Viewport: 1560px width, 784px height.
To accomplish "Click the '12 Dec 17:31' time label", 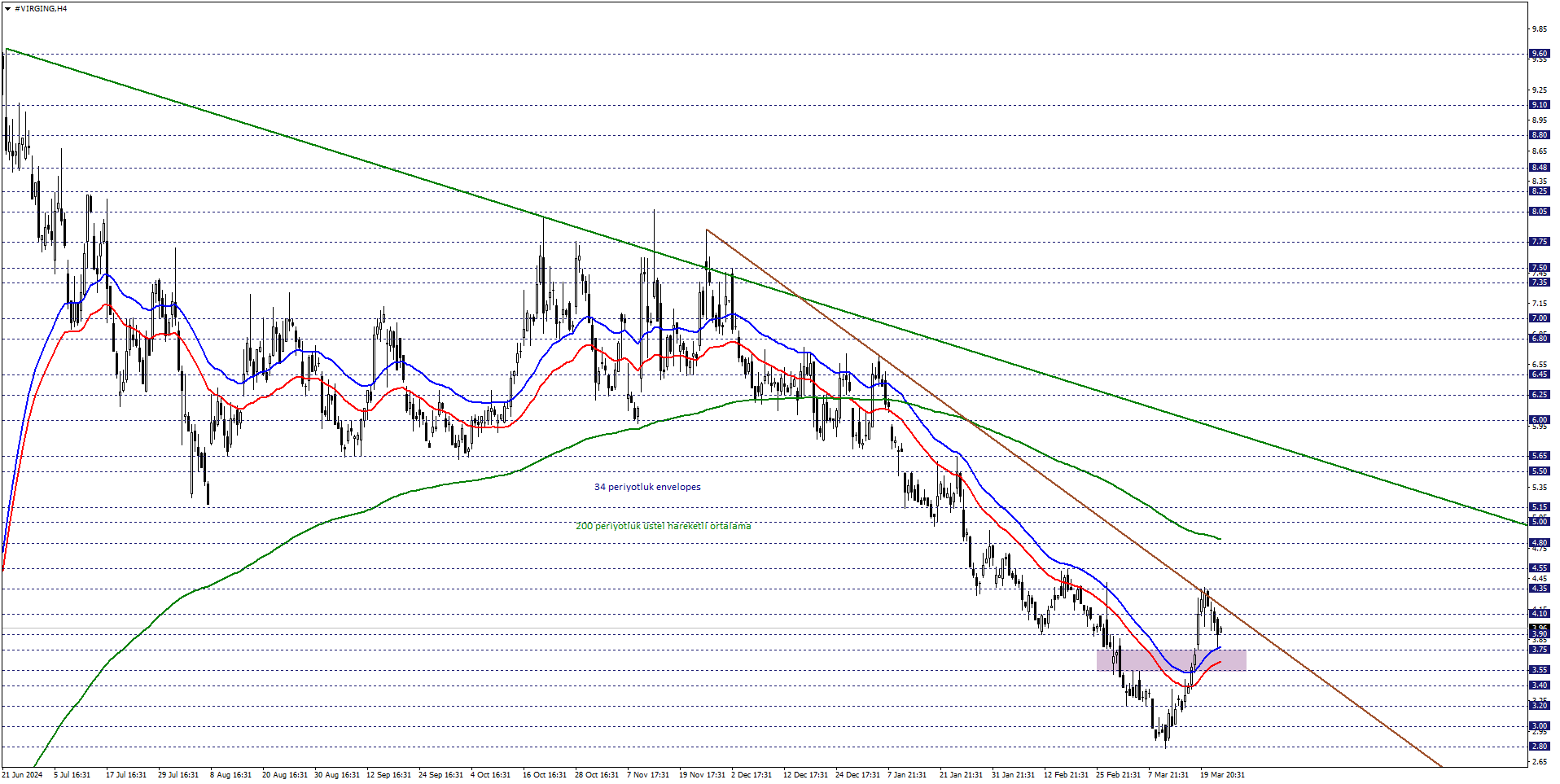I will tap(805, 775).
